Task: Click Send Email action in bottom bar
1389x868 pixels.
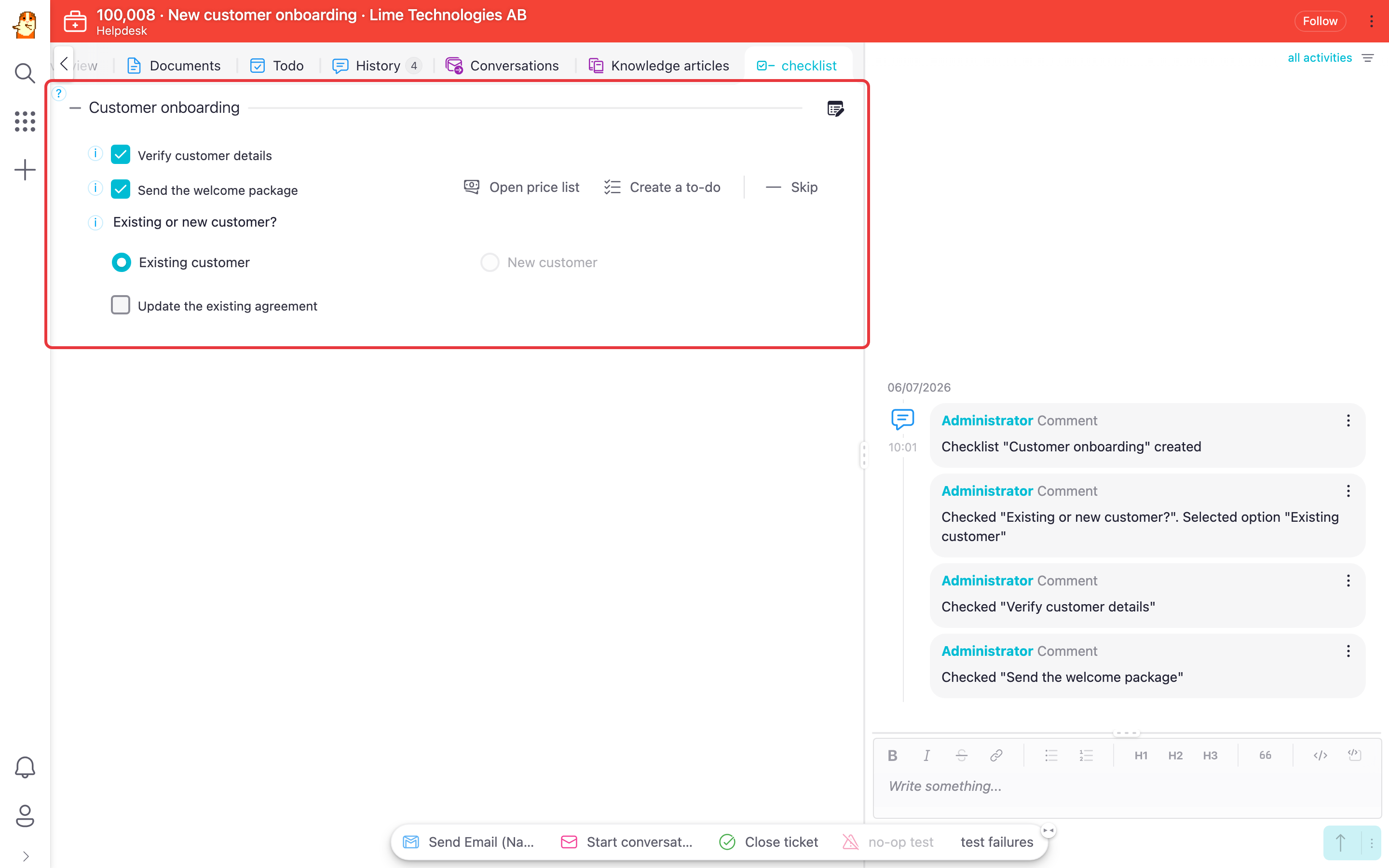Action: [x=468, y=842]
